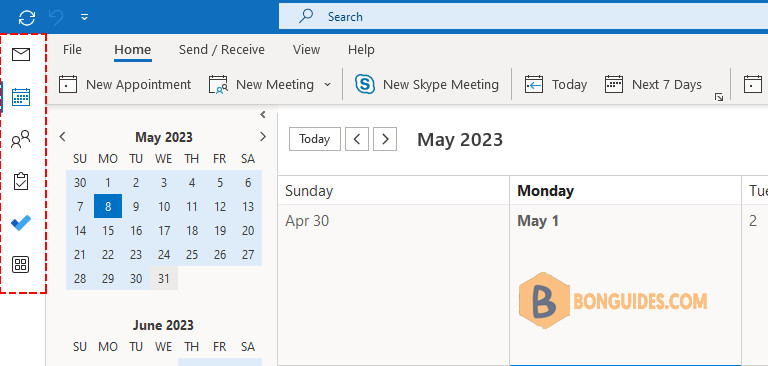Expand the New Meeting dropdown arrow
The width and height of the screenshot is (768, 366).
327,84
